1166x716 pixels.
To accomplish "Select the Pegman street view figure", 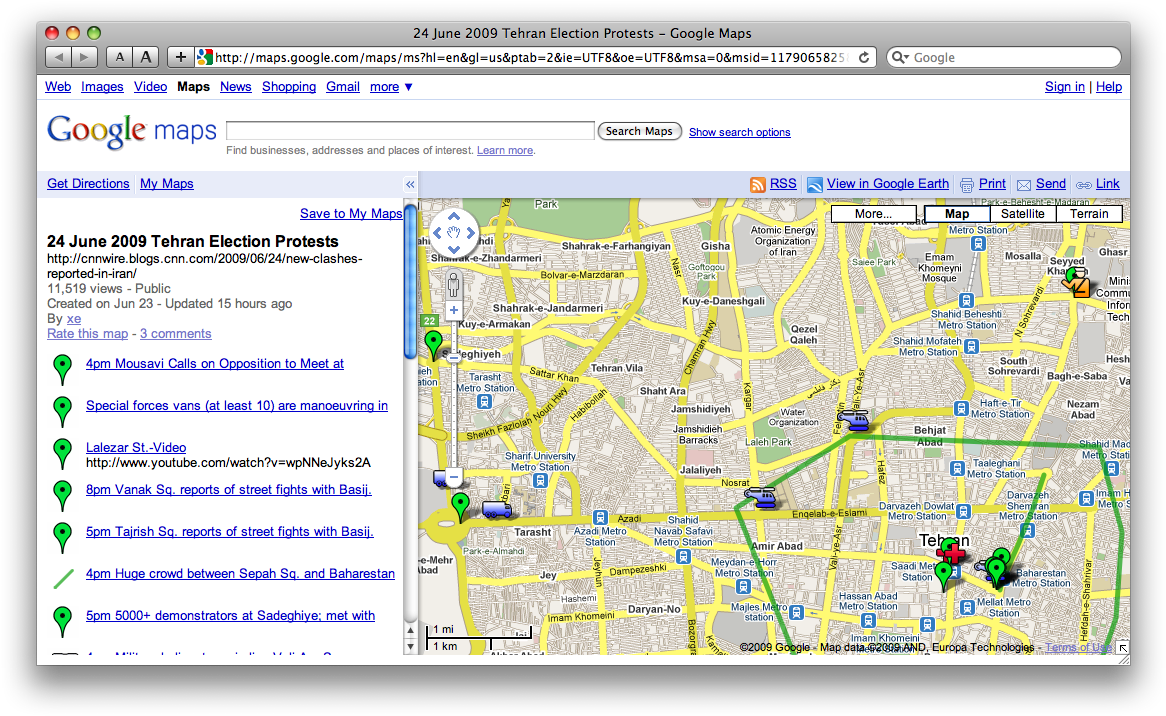I will tap(453, 286).
